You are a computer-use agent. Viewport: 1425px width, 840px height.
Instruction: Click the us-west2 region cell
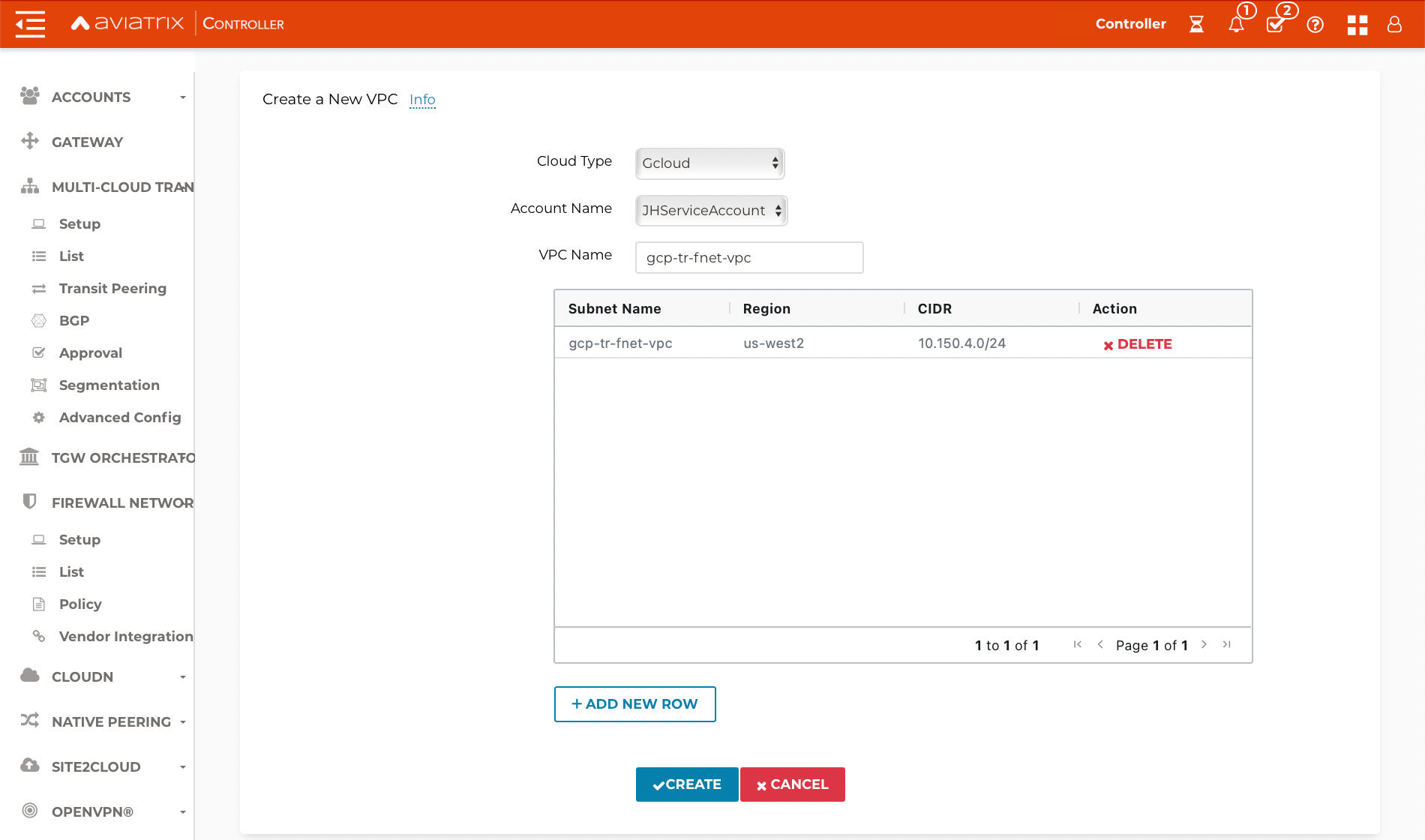[x=773, y=343]
